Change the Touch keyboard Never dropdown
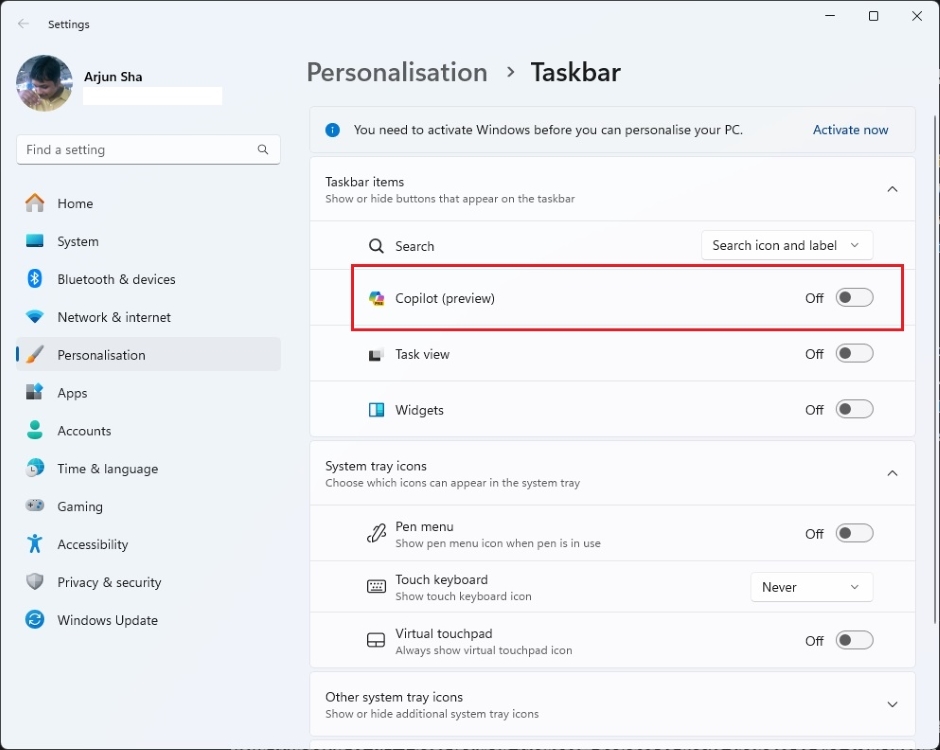The width and height of the screenshot is (940, 750). 811,587
